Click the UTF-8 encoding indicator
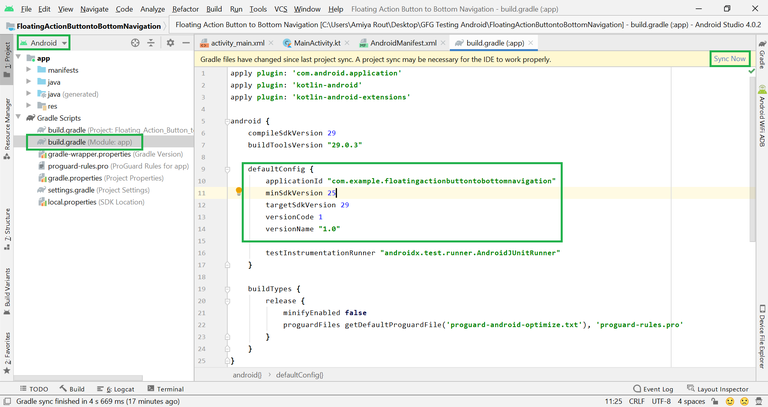 point(661,402)
